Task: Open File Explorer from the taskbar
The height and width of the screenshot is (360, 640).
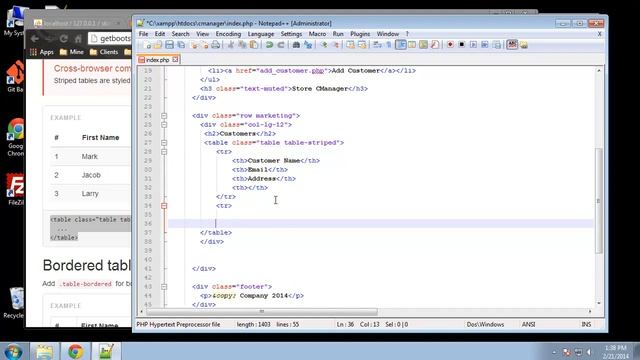Action: pyautogui.click(x=44, y=351)
